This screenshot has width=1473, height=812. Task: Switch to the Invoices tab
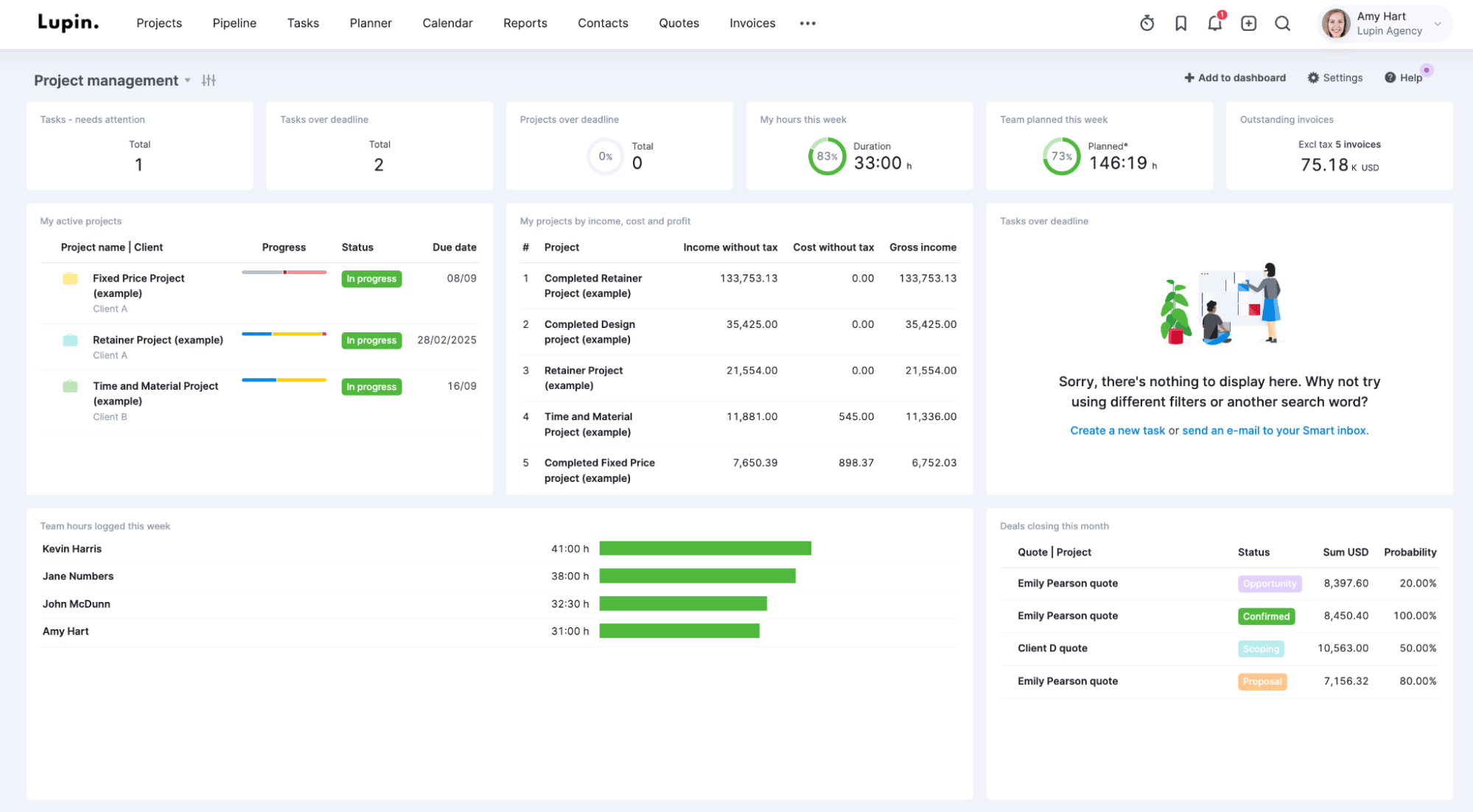(x=752, y=23)
